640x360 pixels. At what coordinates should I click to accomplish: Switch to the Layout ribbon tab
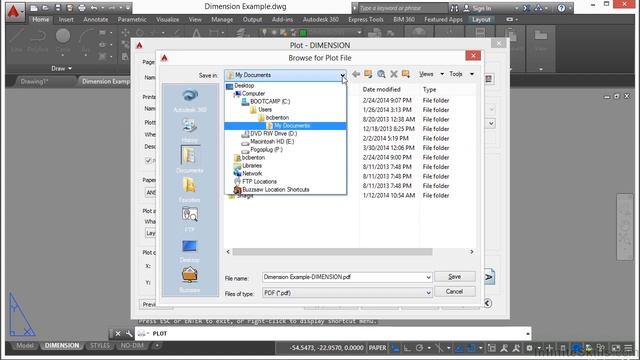[481, 19]
